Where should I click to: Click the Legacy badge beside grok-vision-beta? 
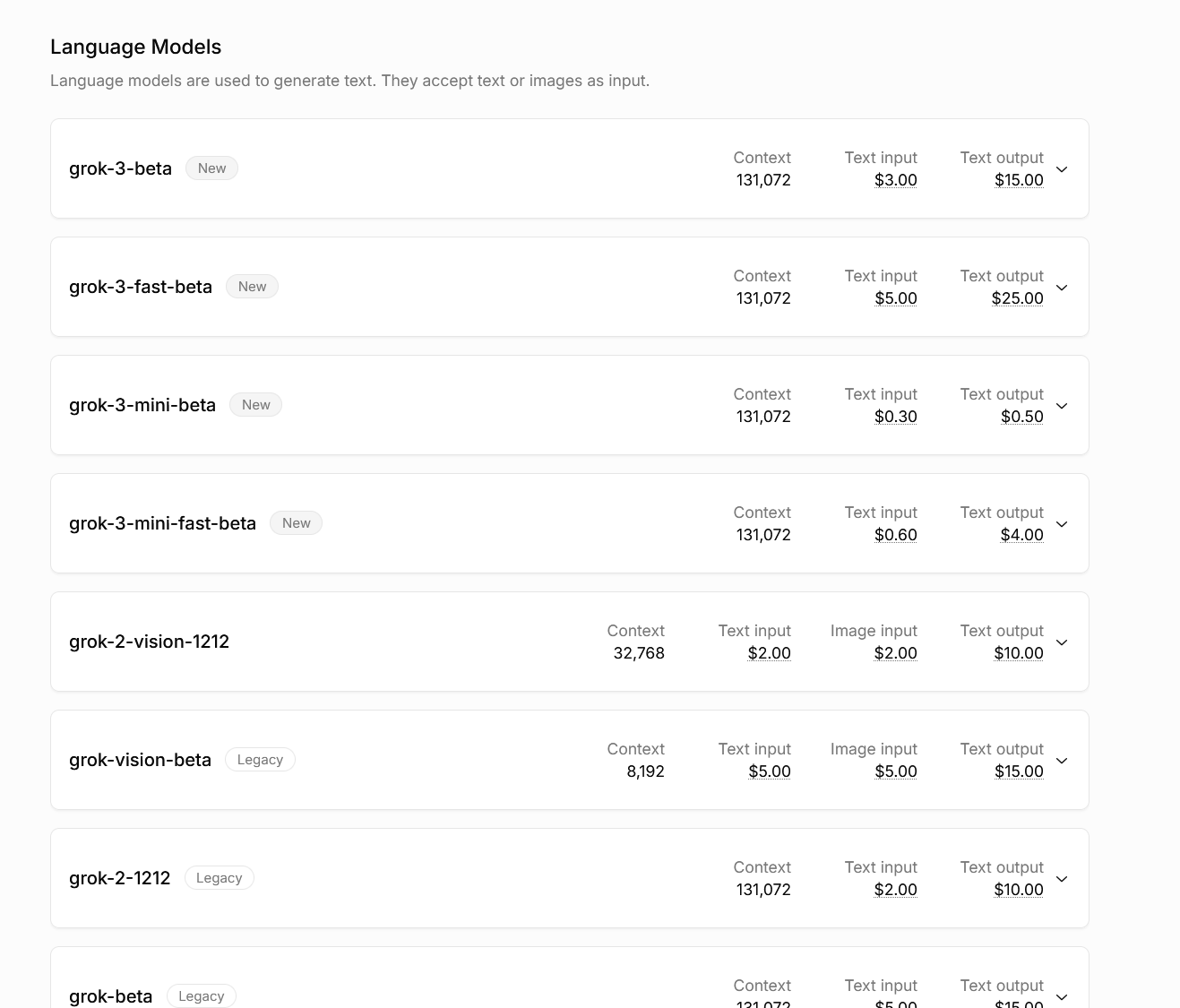260,760
